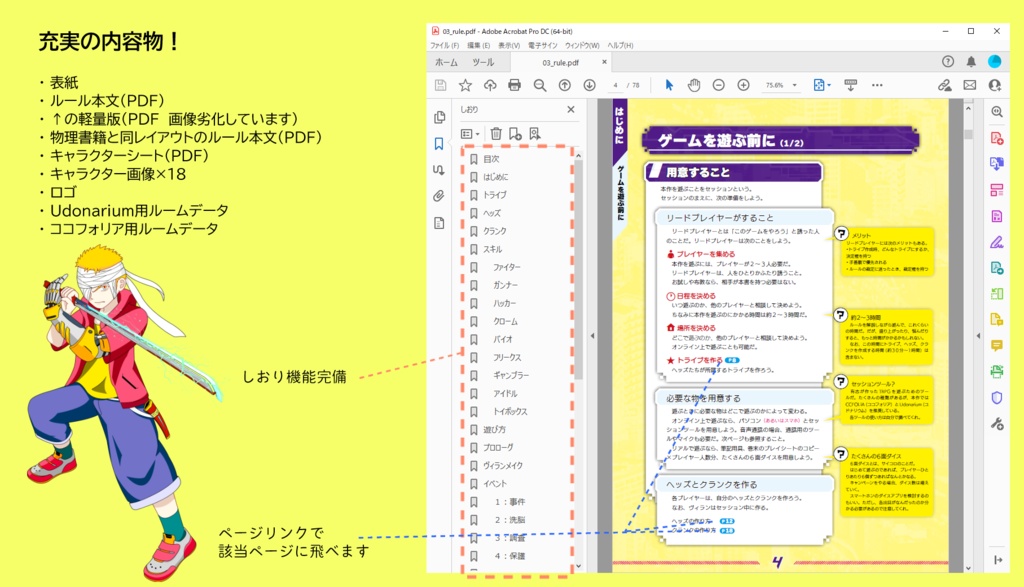Screen dimensions: 1024x587
Task: Open the 編集(E) menu
Action: coord(479,45)
